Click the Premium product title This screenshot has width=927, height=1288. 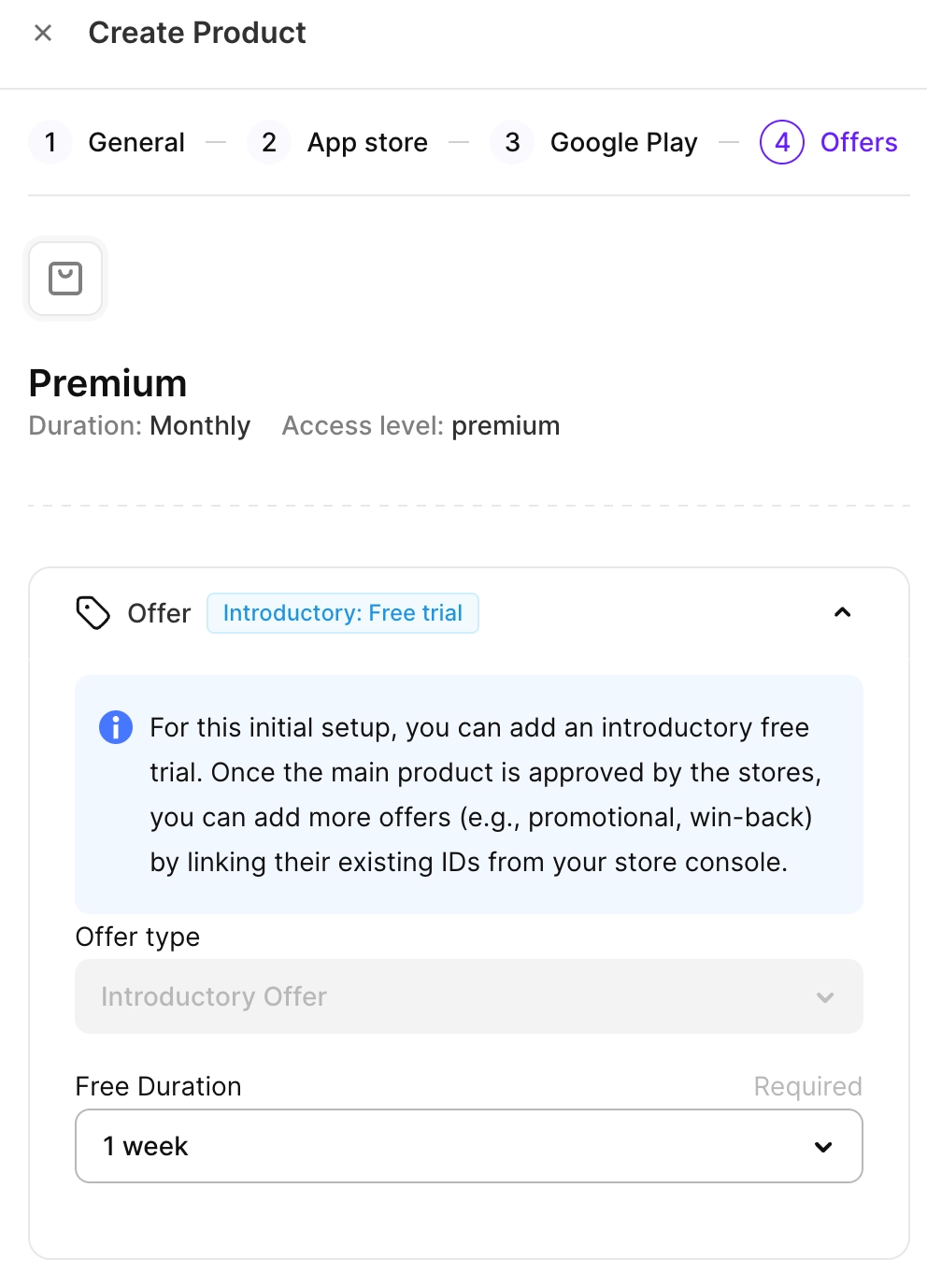(x=108, y=383)
